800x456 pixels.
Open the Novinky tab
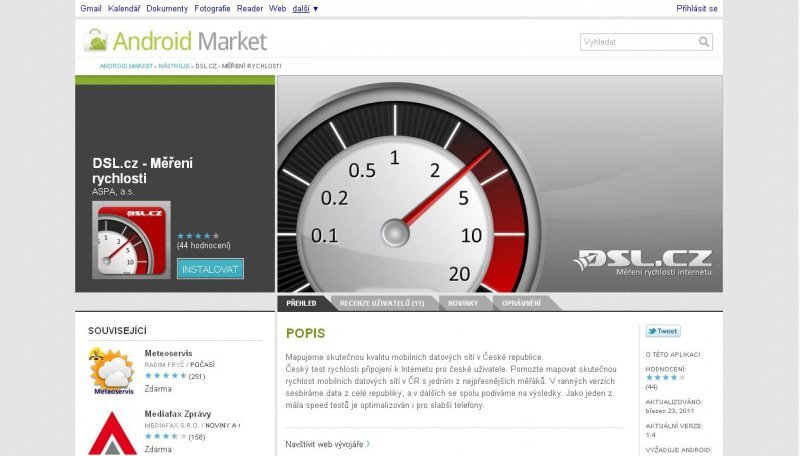(463, 302)
